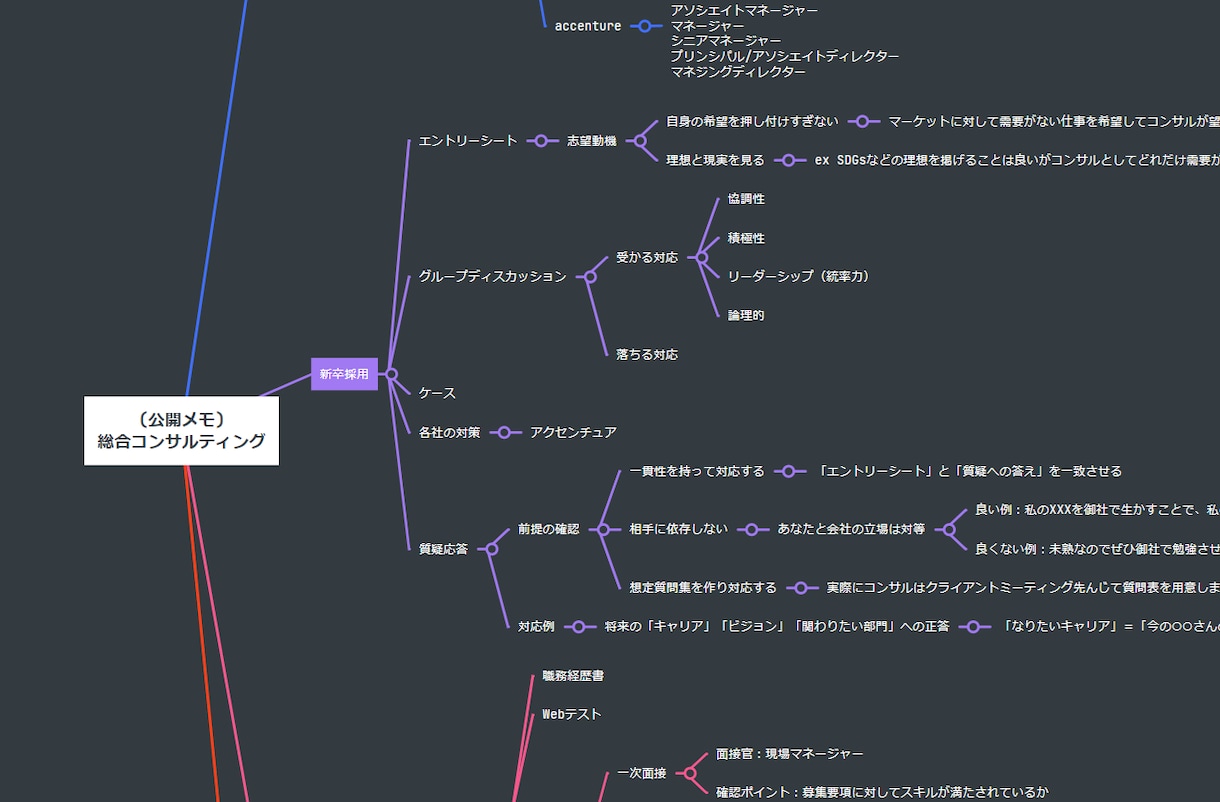Screen dimensions: 1220x802
Task: Toggle the 受かる対応 expand circle
Action: (701, 258)
